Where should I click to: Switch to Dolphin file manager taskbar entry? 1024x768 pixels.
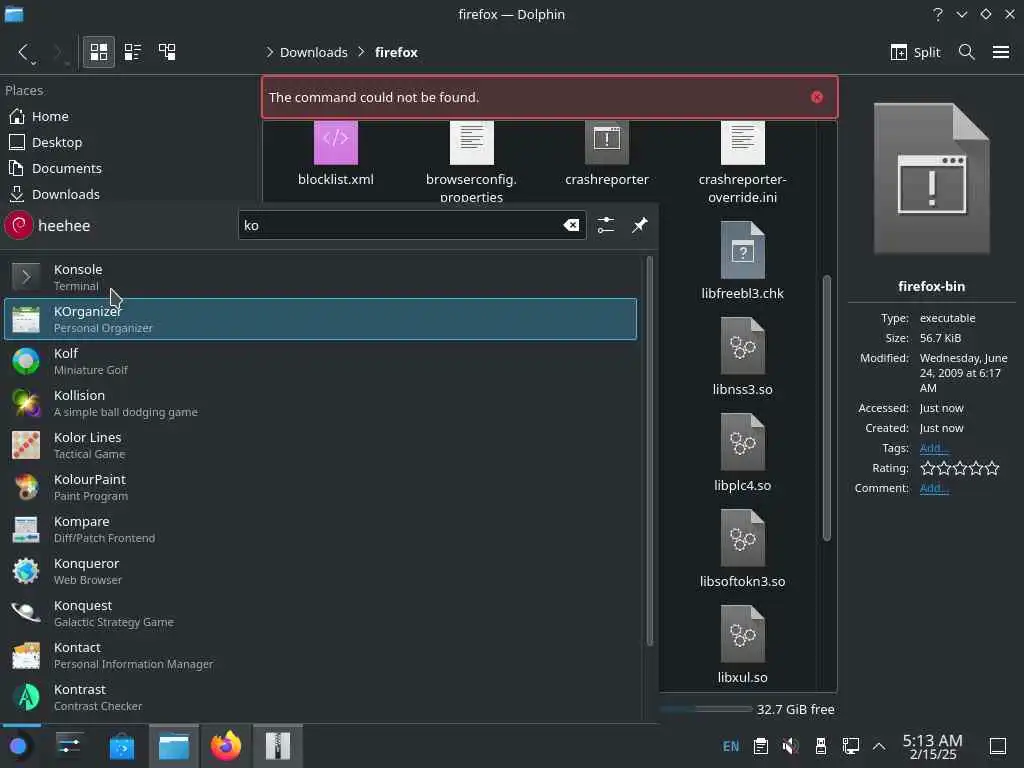tap(174, 746)
